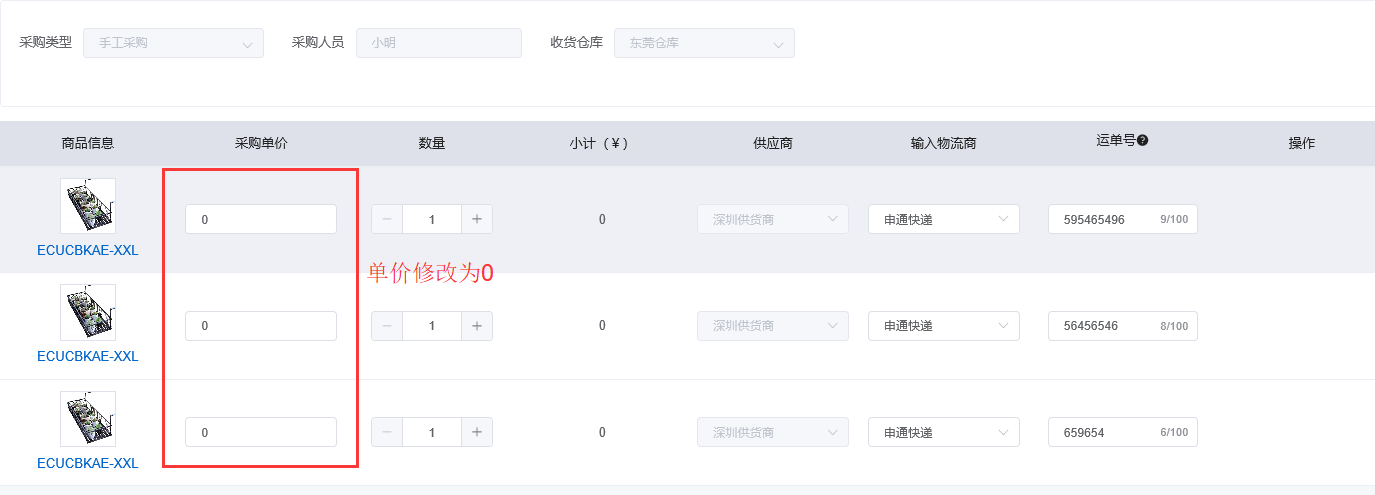Click the 采购人员 field showing 小明
This screenshot has width=1375, height=495.
click(438, 43)
